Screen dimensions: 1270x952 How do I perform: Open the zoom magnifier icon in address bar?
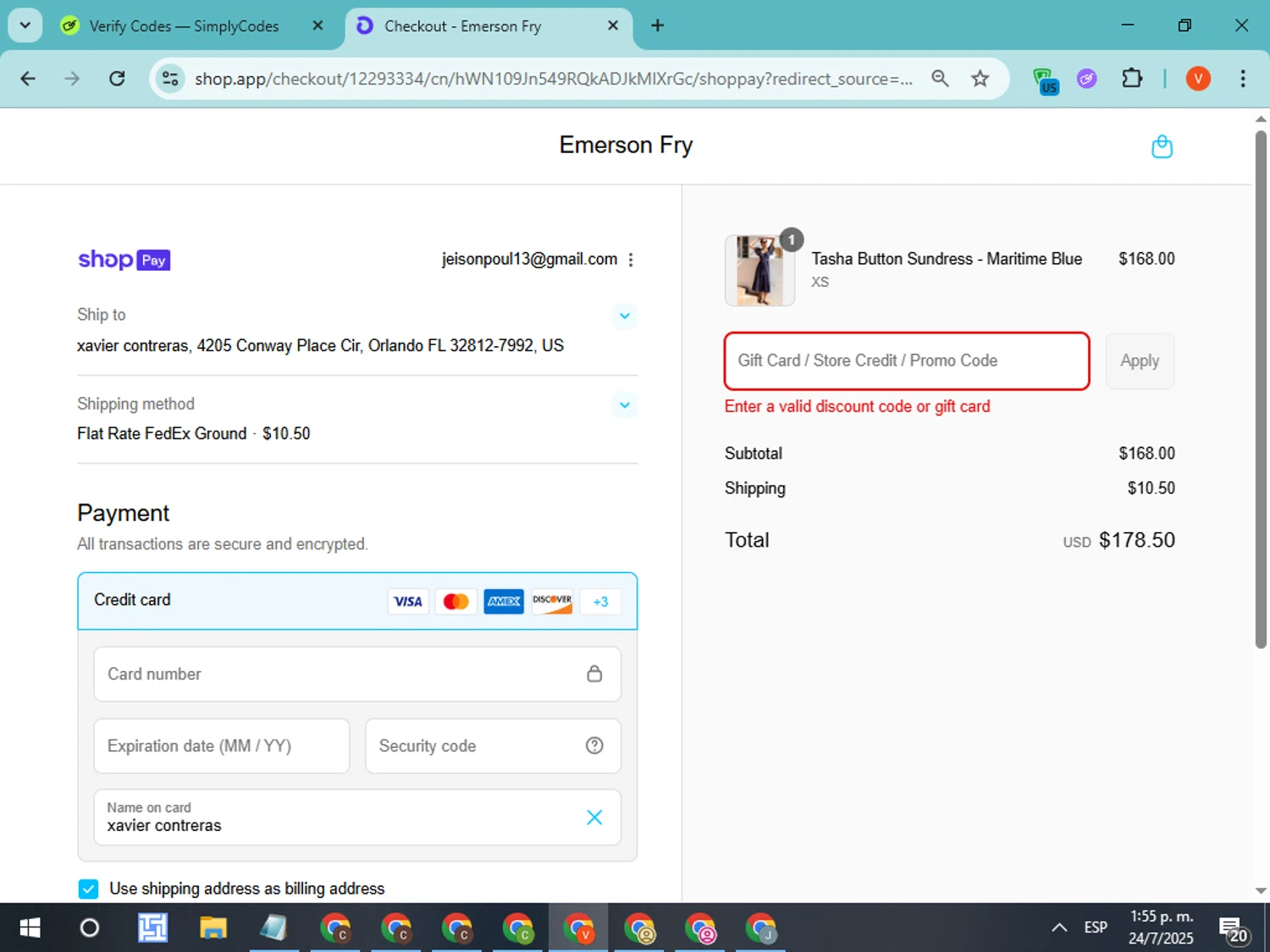(x=940, y=79)
